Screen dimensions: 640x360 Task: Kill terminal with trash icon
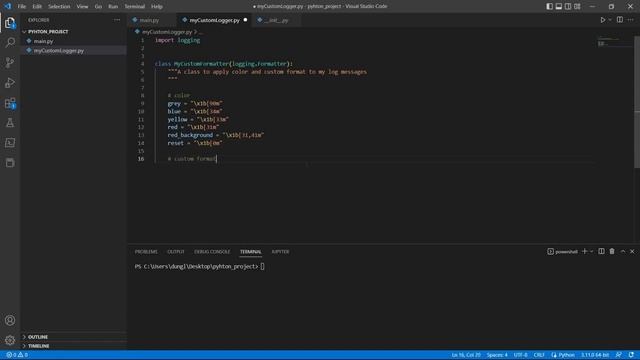click(x=612, y=251)
